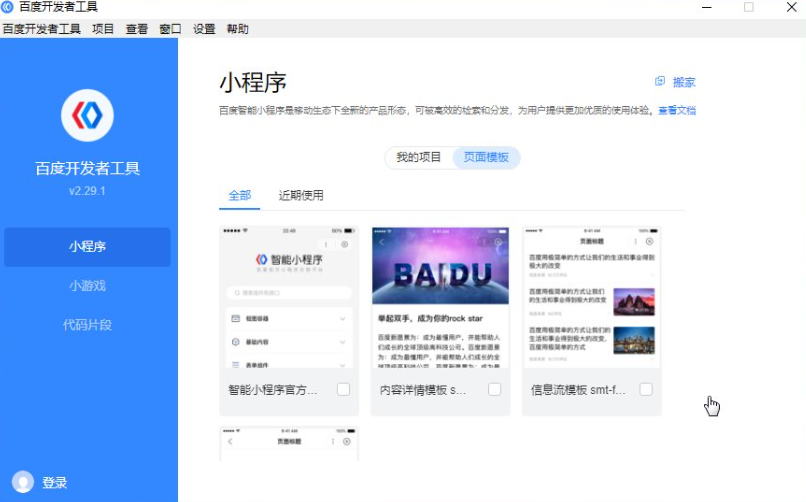806x502 pixels.
Task: Click 百度开发者工具 title in the sidebar
Action: pos(87,168)
